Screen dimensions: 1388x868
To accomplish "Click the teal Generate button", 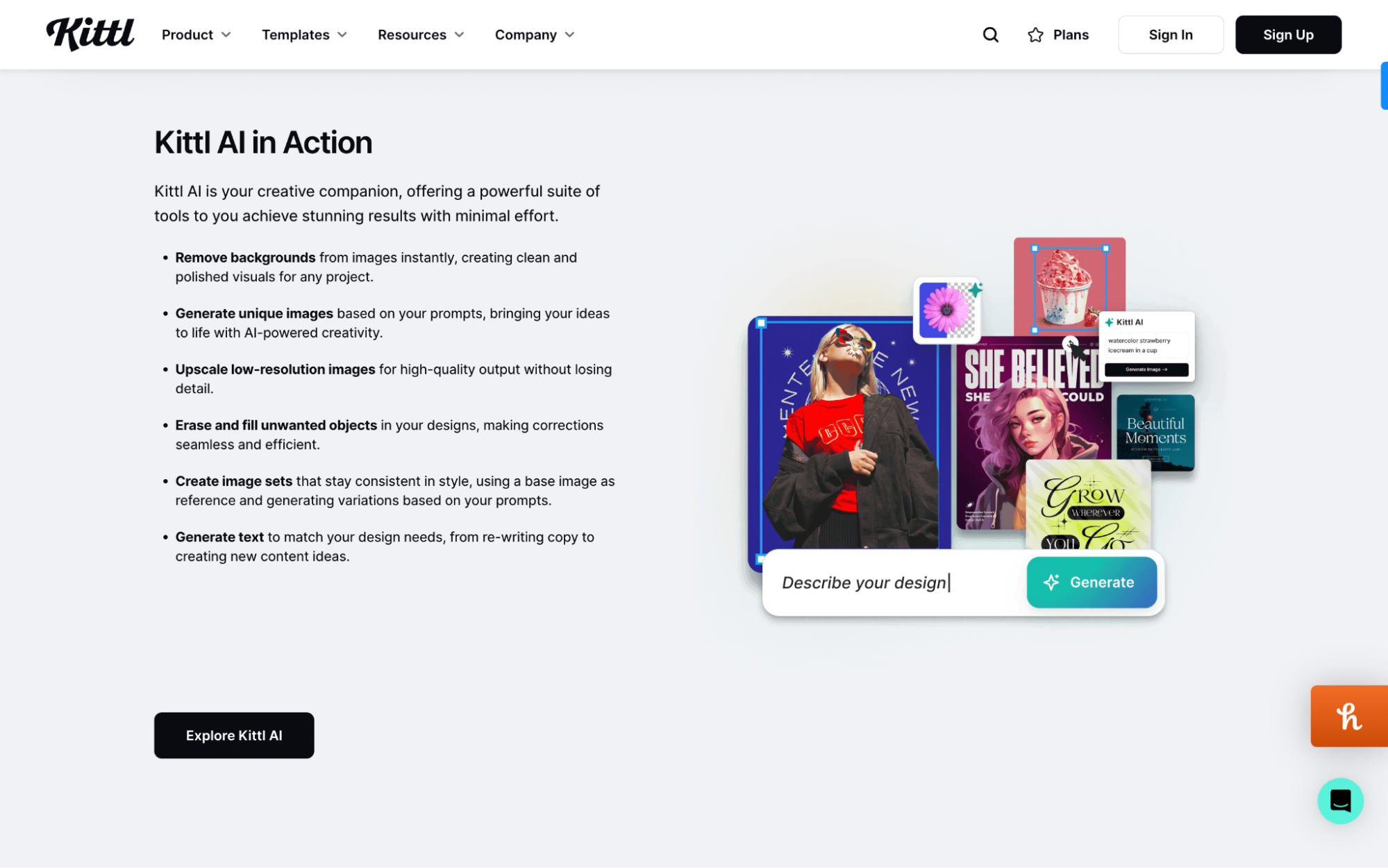I will tap(1092, 582).
